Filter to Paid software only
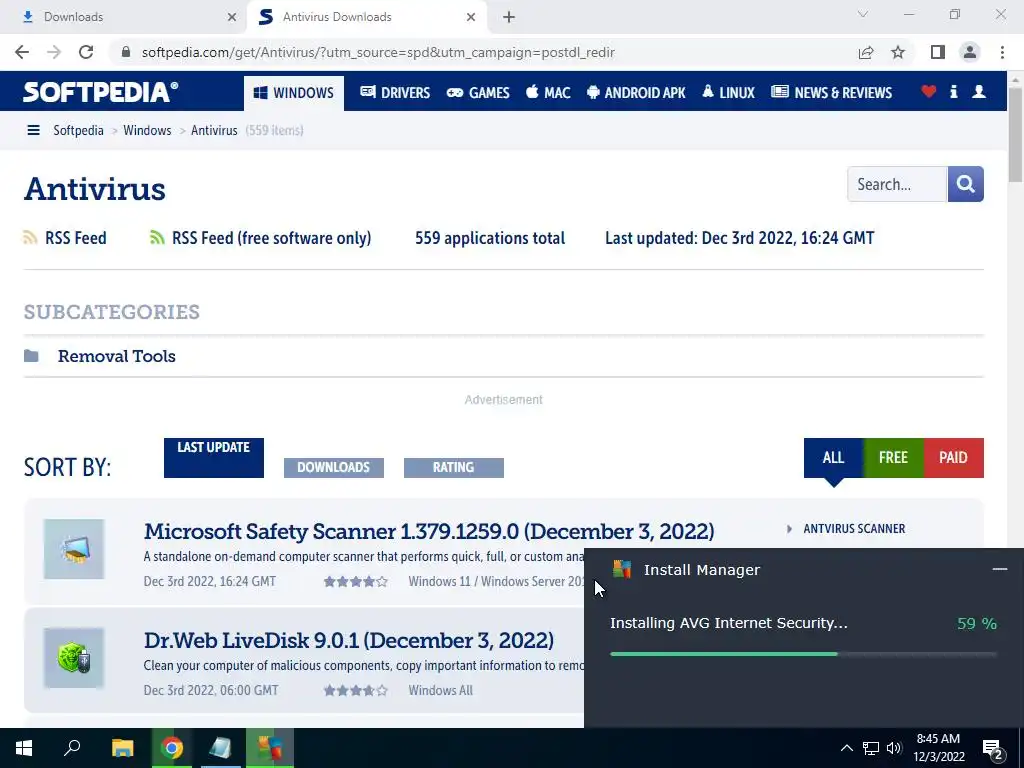 [x=953, y=458]
